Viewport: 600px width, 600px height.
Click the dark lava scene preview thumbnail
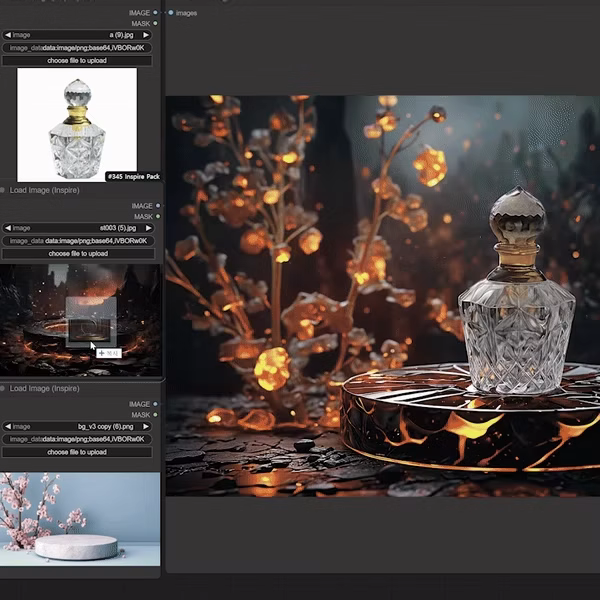80,320
